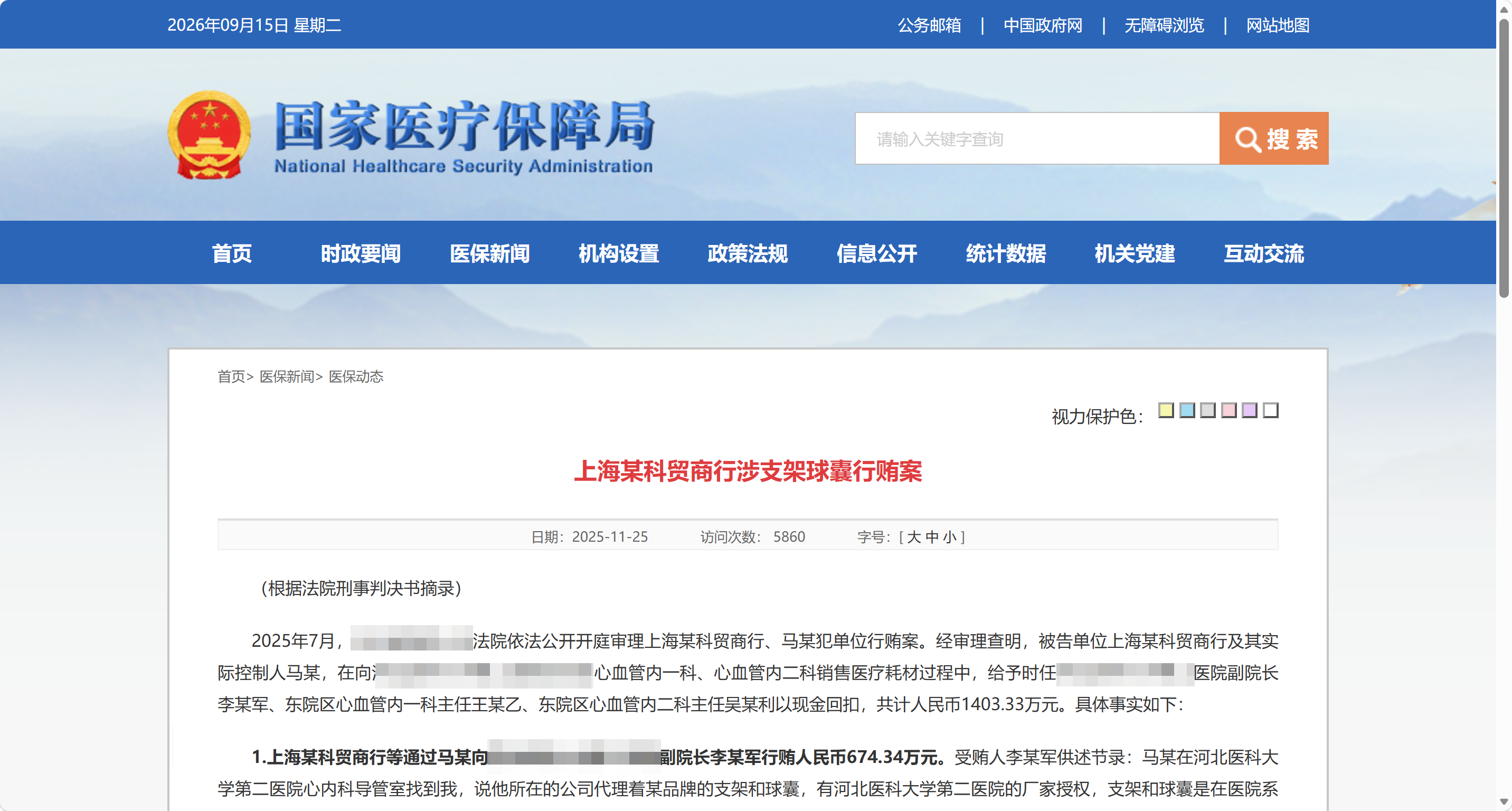The width and height of the screenshot is (1512, 811).
Task: Click the scrollbar up arrow
Action: (x=1504, y=9)
